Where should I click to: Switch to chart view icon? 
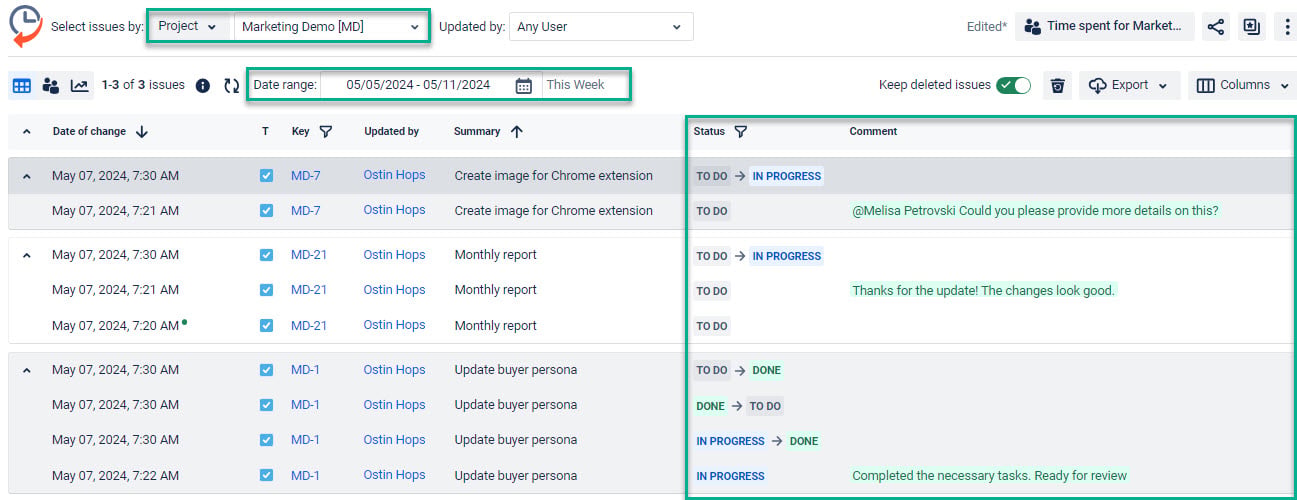[x=80, y=86]
